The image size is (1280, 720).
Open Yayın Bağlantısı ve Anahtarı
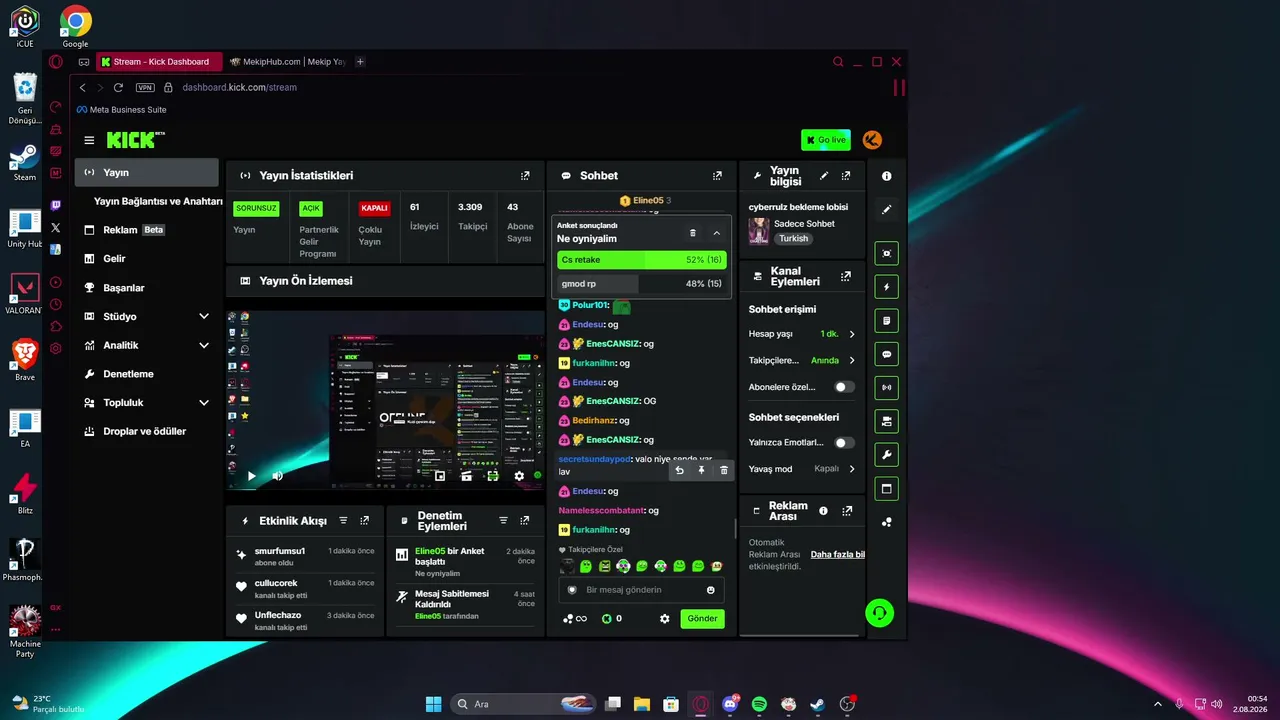[158, 201]
